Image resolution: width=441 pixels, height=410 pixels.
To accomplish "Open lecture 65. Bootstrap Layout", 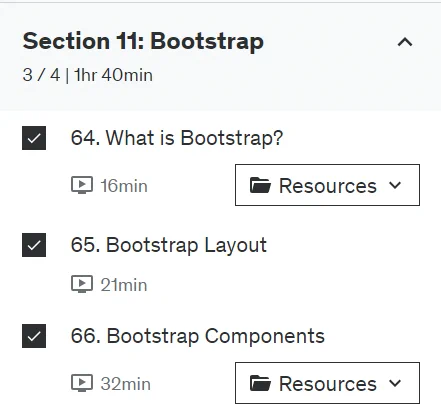I will [x=169, y=245].
